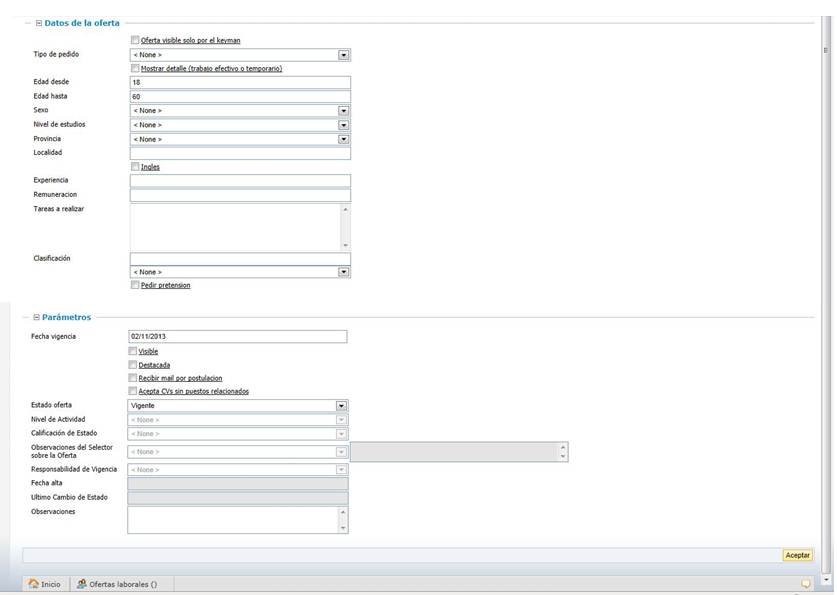Click the Tareas a realizar scrollbar down arrow
The width and height of the screenshot is (837, 595).
(x=345, y=245)
